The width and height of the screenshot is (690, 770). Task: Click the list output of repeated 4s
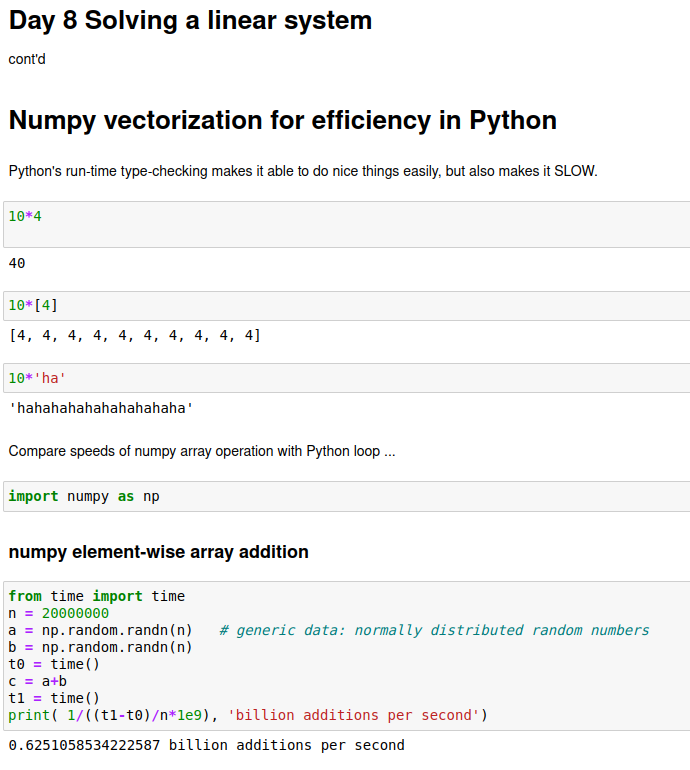point(134,335)
